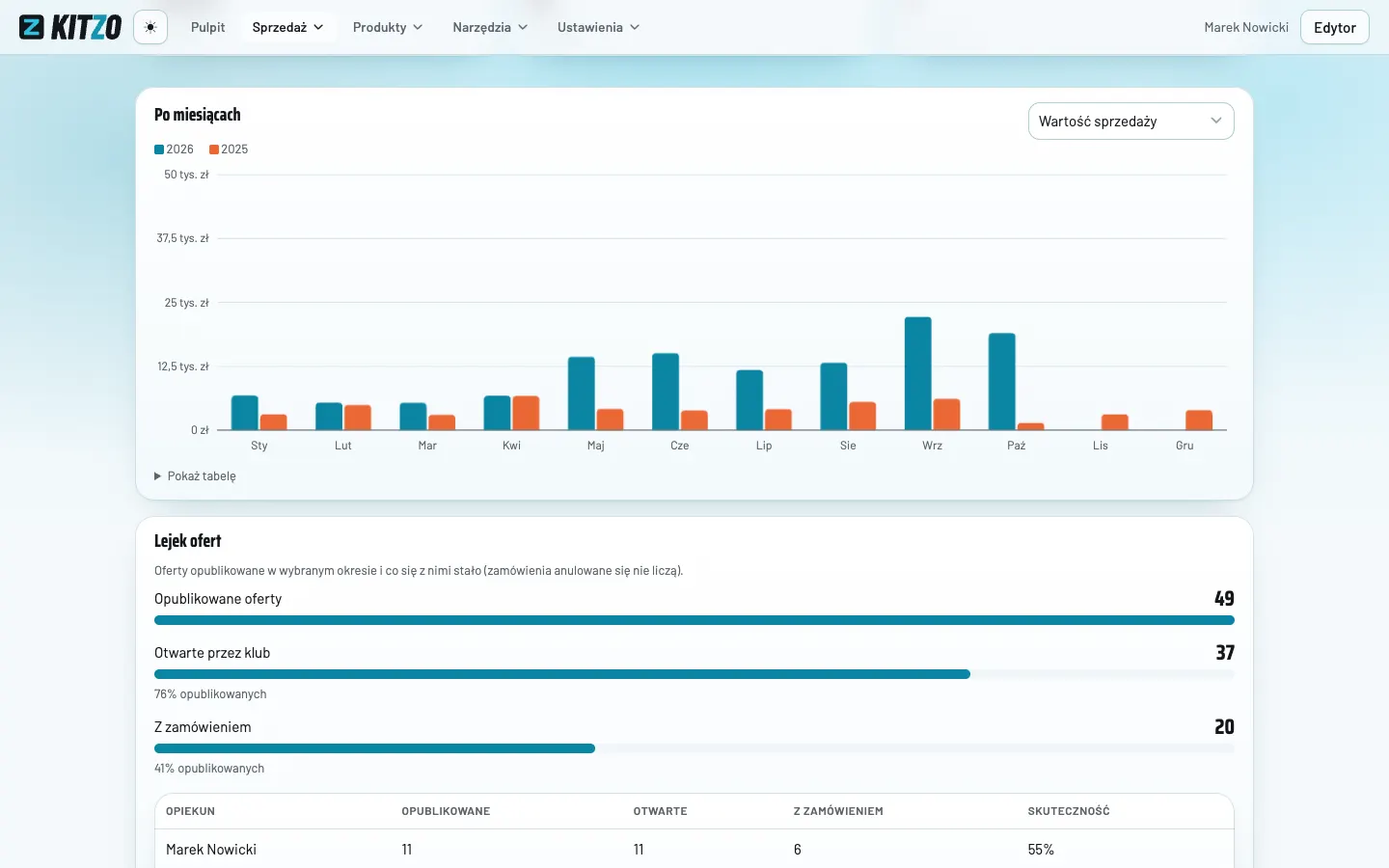The image size is (1389, 868).
Task: Open the Ustawienia menu
Action: pyautogui.click(x=598, y=27)
